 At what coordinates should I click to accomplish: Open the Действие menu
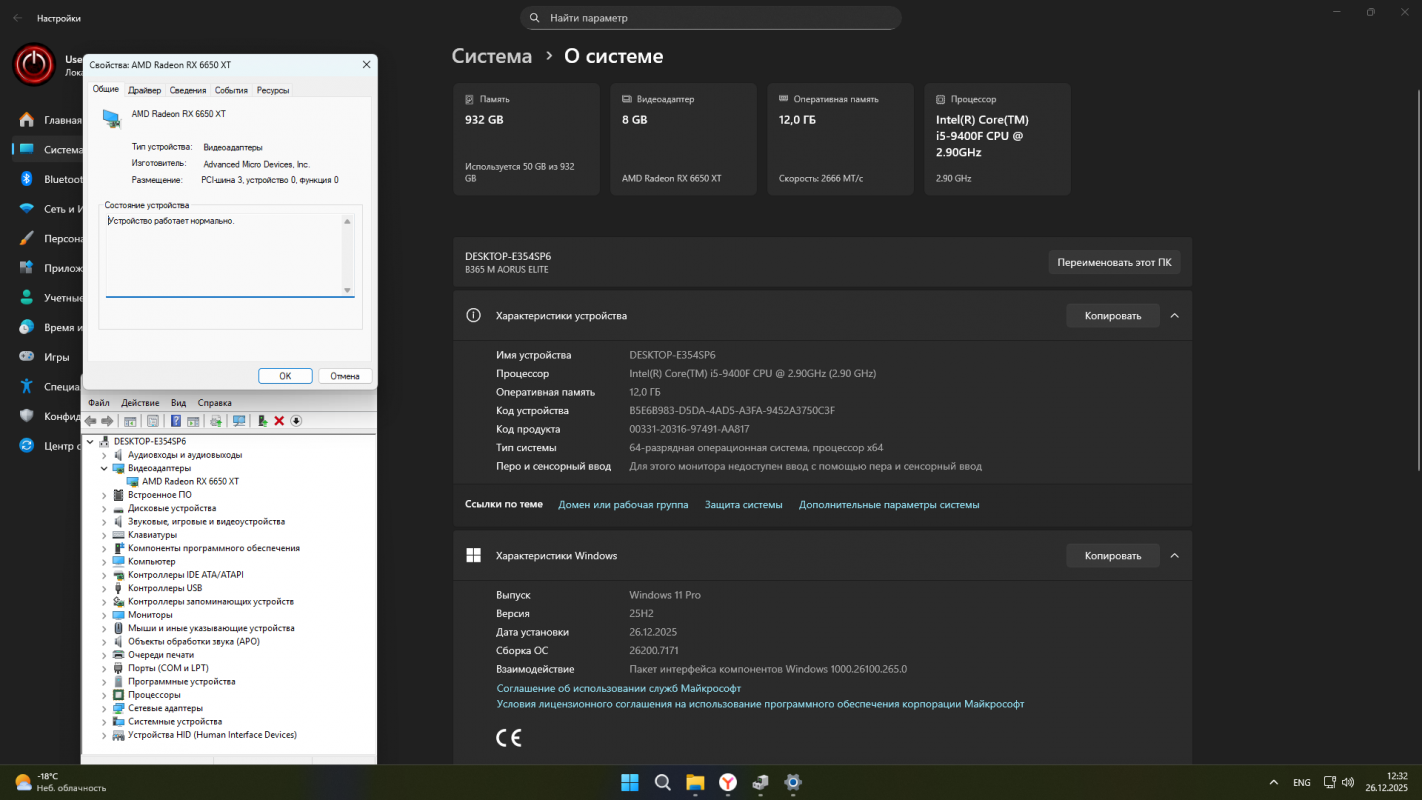pyautogui.click(x=140, y=402)
